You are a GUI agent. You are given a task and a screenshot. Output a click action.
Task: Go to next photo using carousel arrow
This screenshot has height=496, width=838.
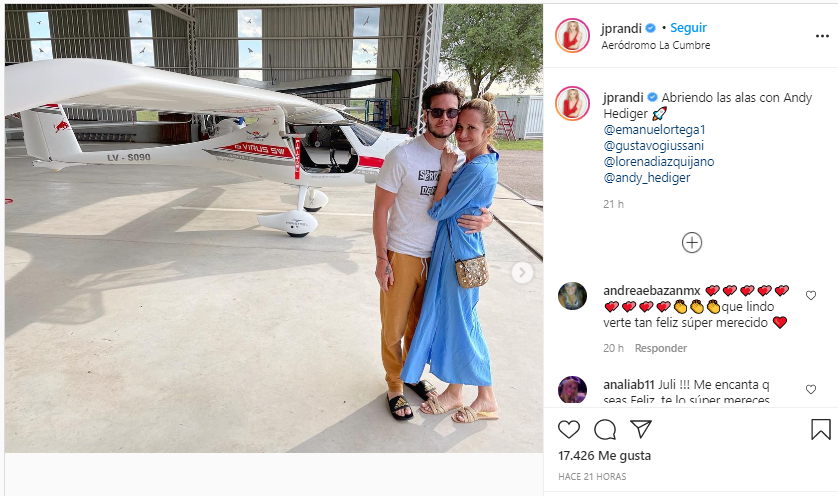pos(522,273)
